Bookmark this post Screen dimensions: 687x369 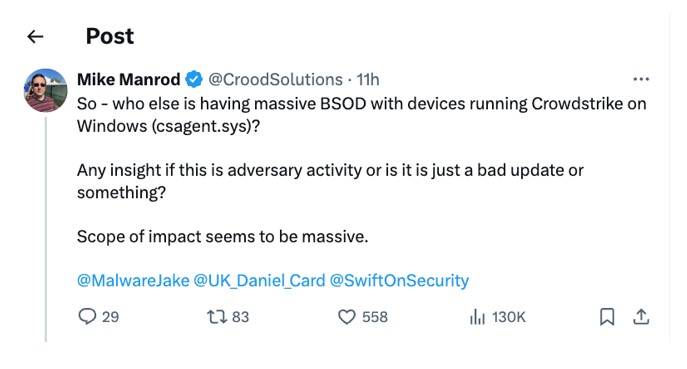pyautogui.click(x=607, y=316)
